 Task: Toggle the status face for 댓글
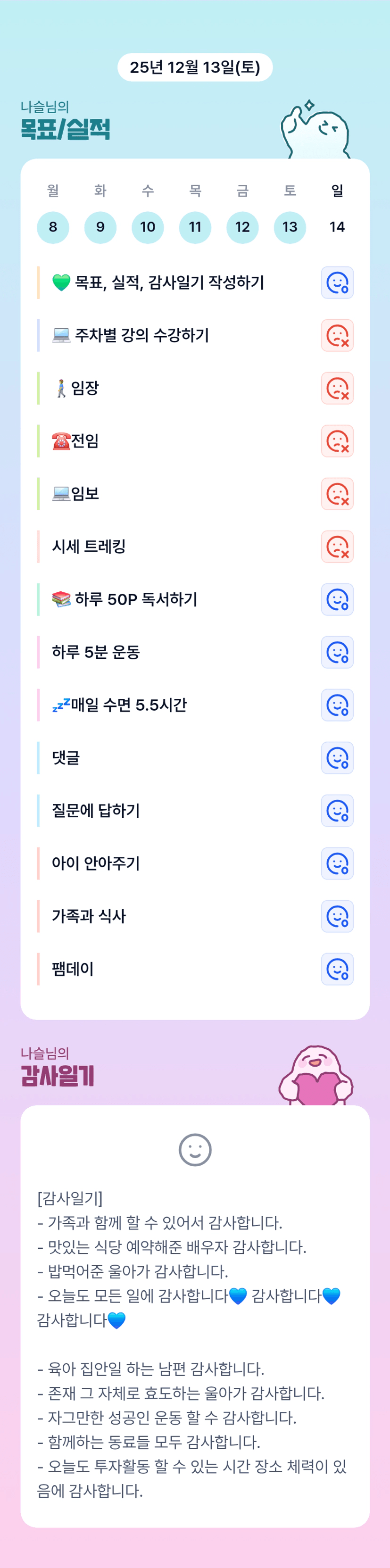click(337, 758)
